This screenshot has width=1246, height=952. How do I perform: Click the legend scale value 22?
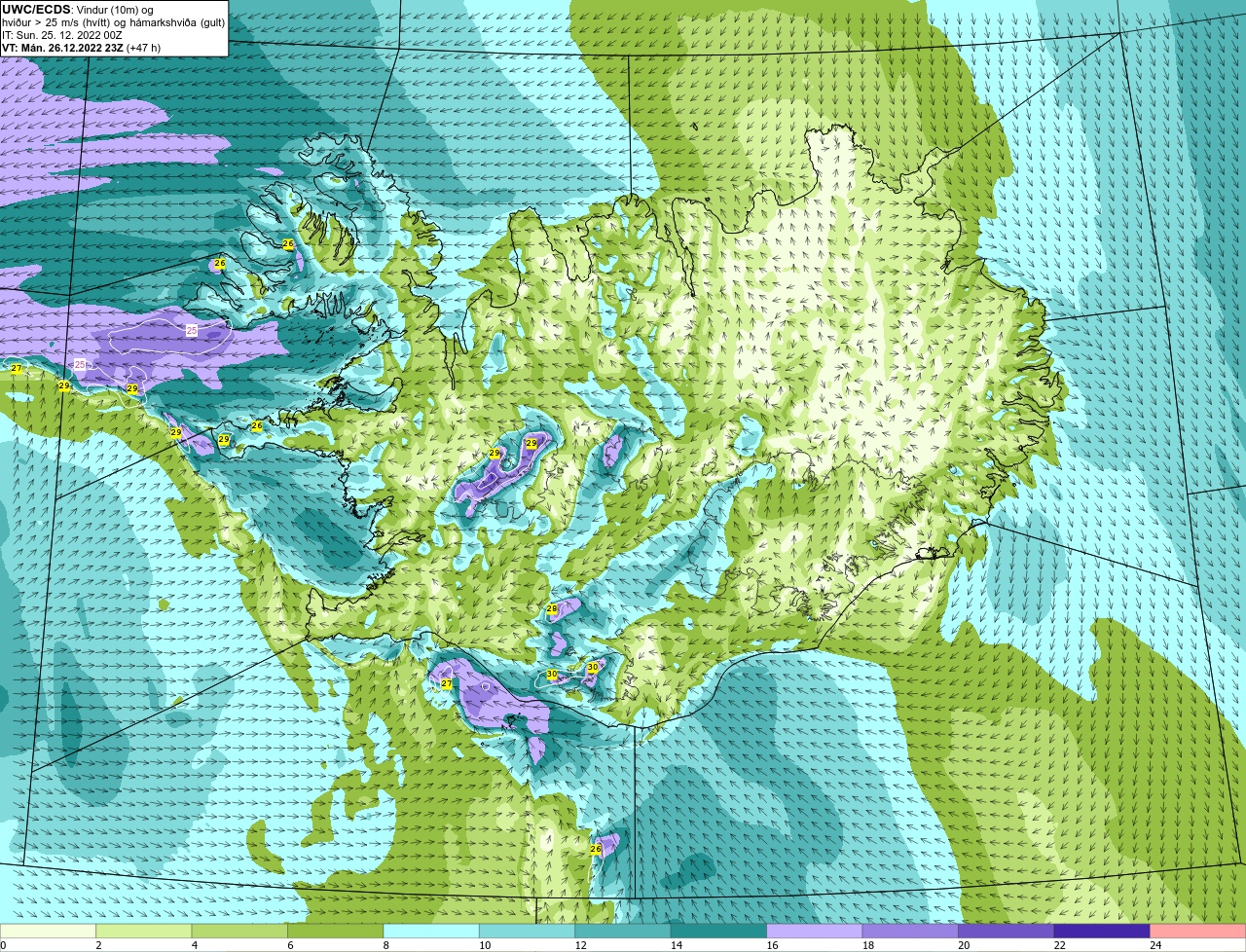pyautogui.click(x=1058, y=945)
